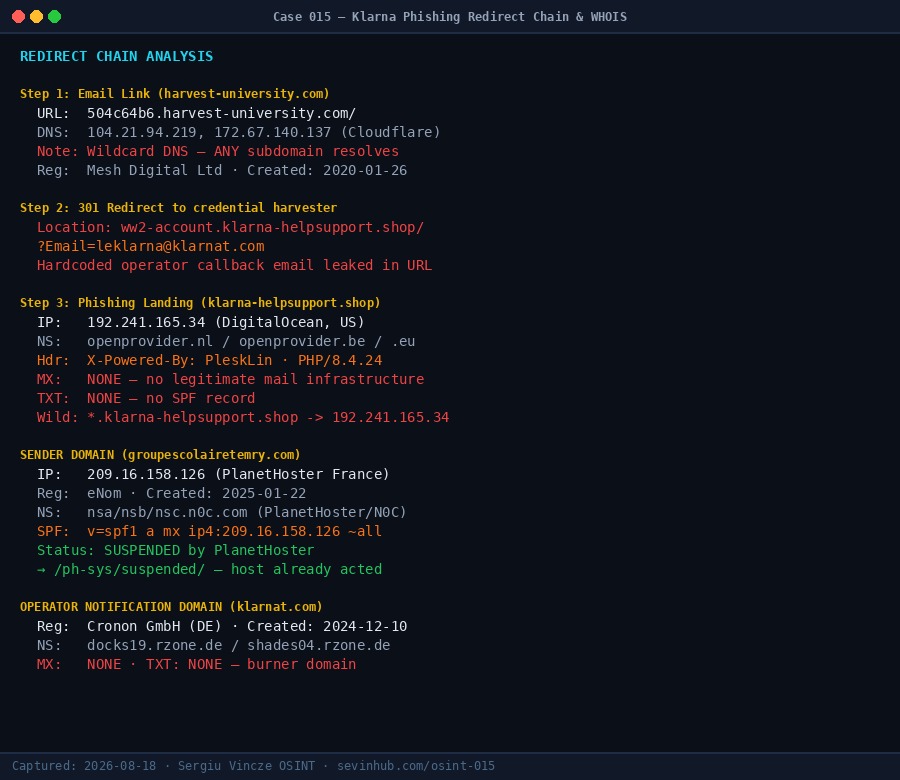Open the sevinhub.com/osint-015 footer link
The width and height of the screenshot is (900, 780).
pyautogui.click(x=416, y=766)
